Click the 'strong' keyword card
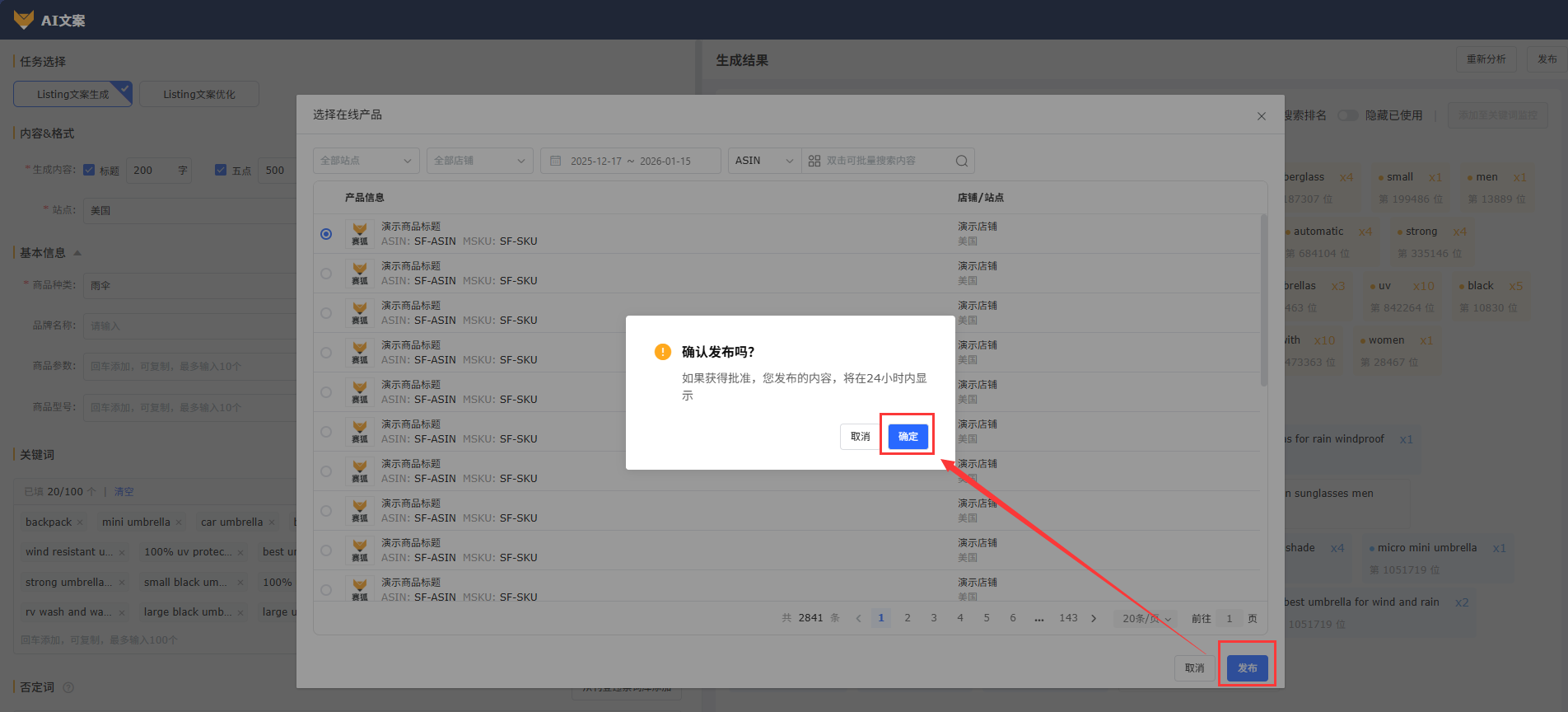Image resolution: width=1568 pixels, height=712 pixels. point(1431,241)
